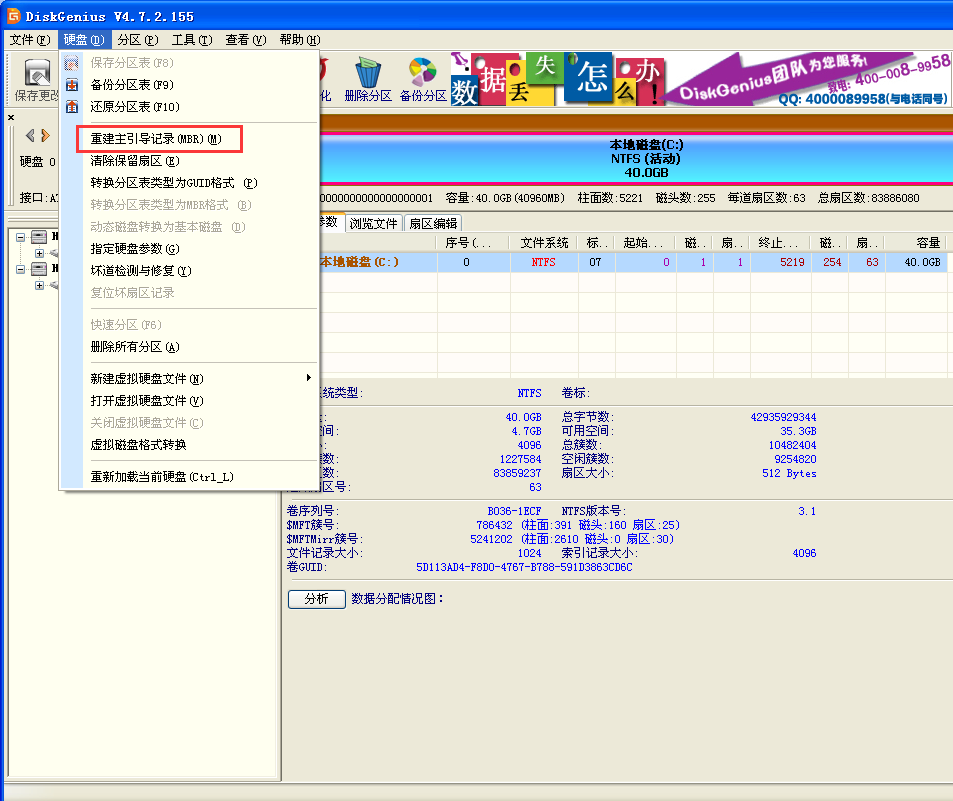Expand the partition node under the first disk

click(x=39, y=253)
